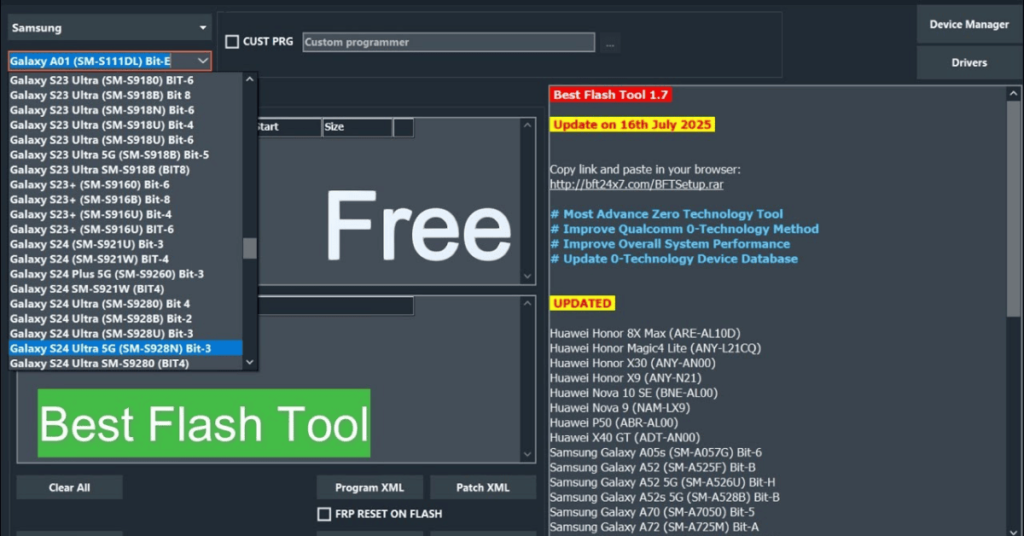Click Samsung Galaxy A52 (SM-A525F) Bit-B entry
Screen dimensions: 1024x536
[x=652, y=467]
